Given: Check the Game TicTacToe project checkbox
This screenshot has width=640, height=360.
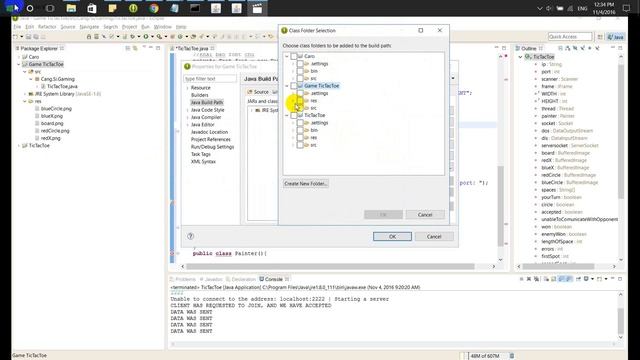Looking at the screenshot, I should [x=294, y=86].
